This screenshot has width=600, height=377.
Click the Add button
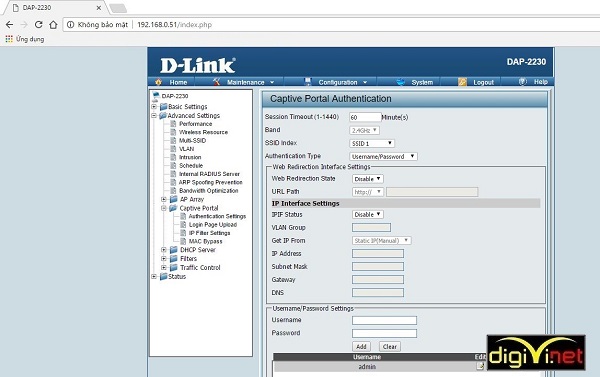click(x=361, y=346)
